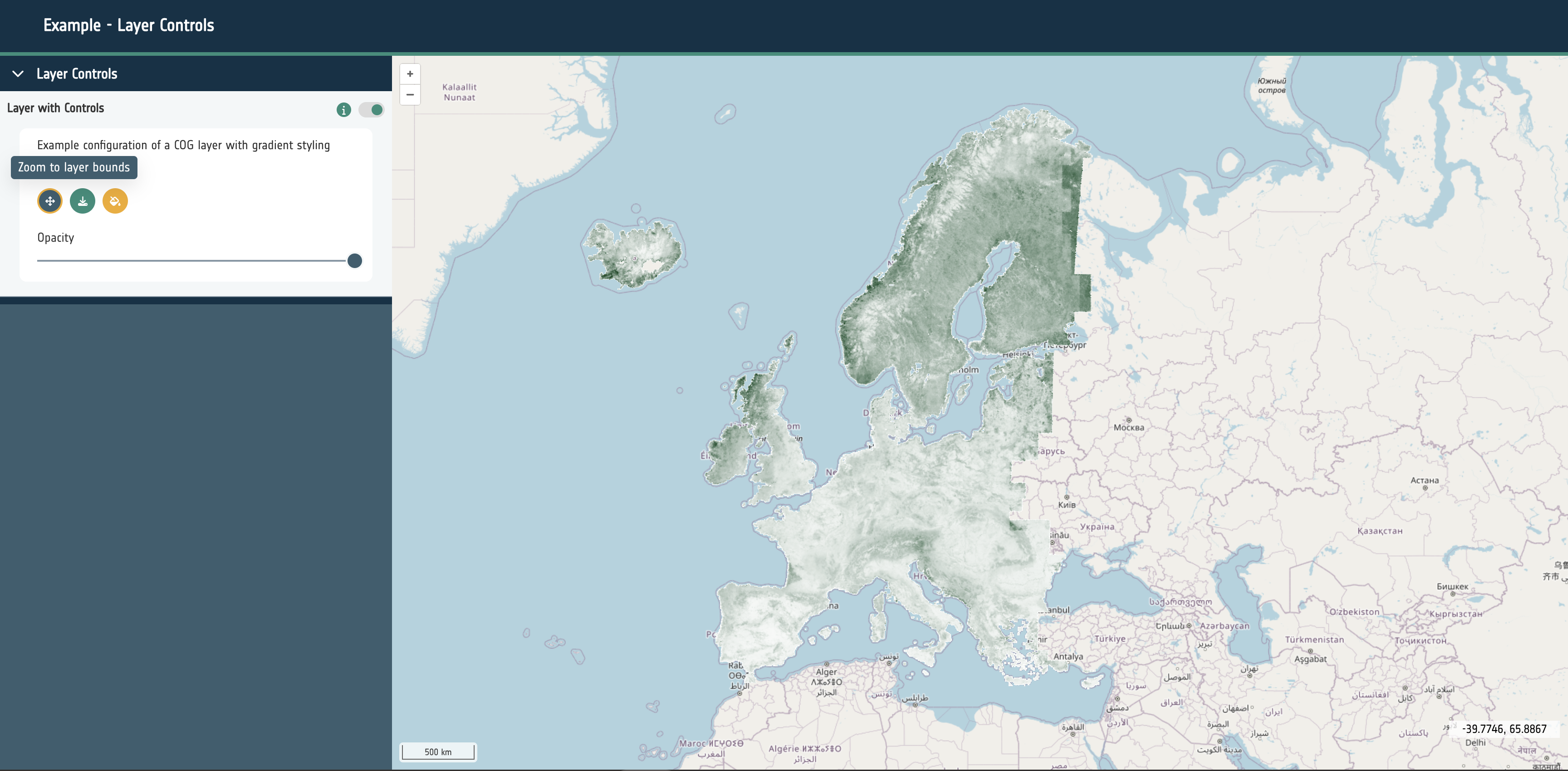This screenshot has width=1568, height=771.
Task: Click the Kalaallit Nunaat label on map
Action: coord(459,92)
